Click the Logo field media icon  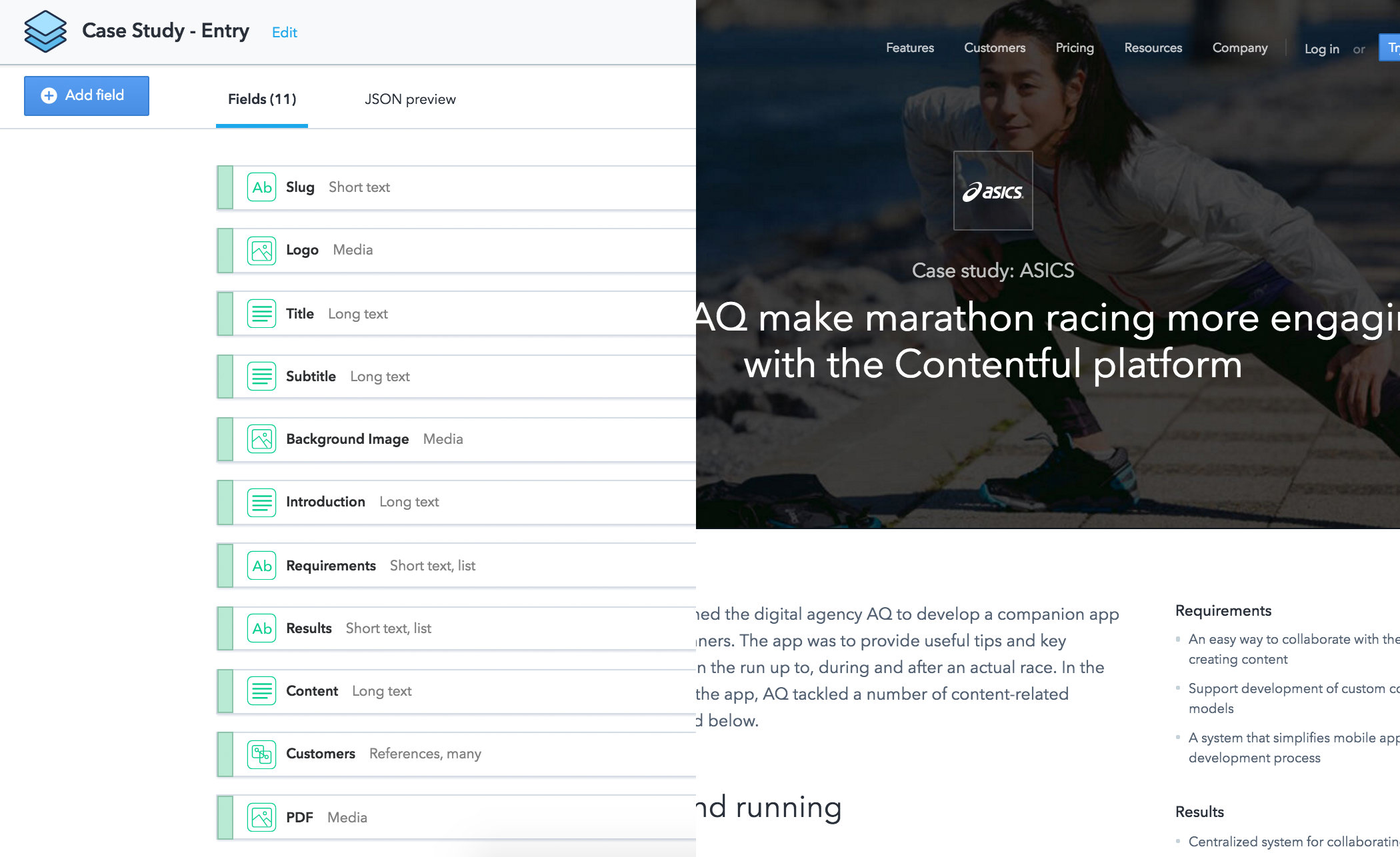point(261,251)
